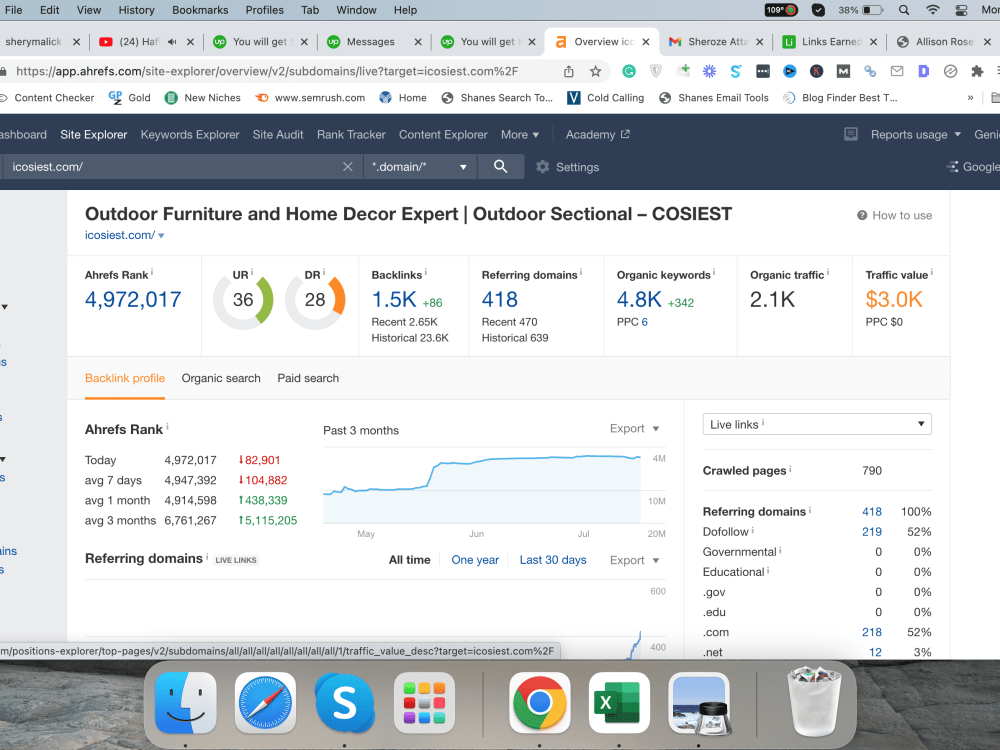Viewport: 1000px width, 750px height.
Task: Click the Dofollow count 219
Action: pos(872,532)
